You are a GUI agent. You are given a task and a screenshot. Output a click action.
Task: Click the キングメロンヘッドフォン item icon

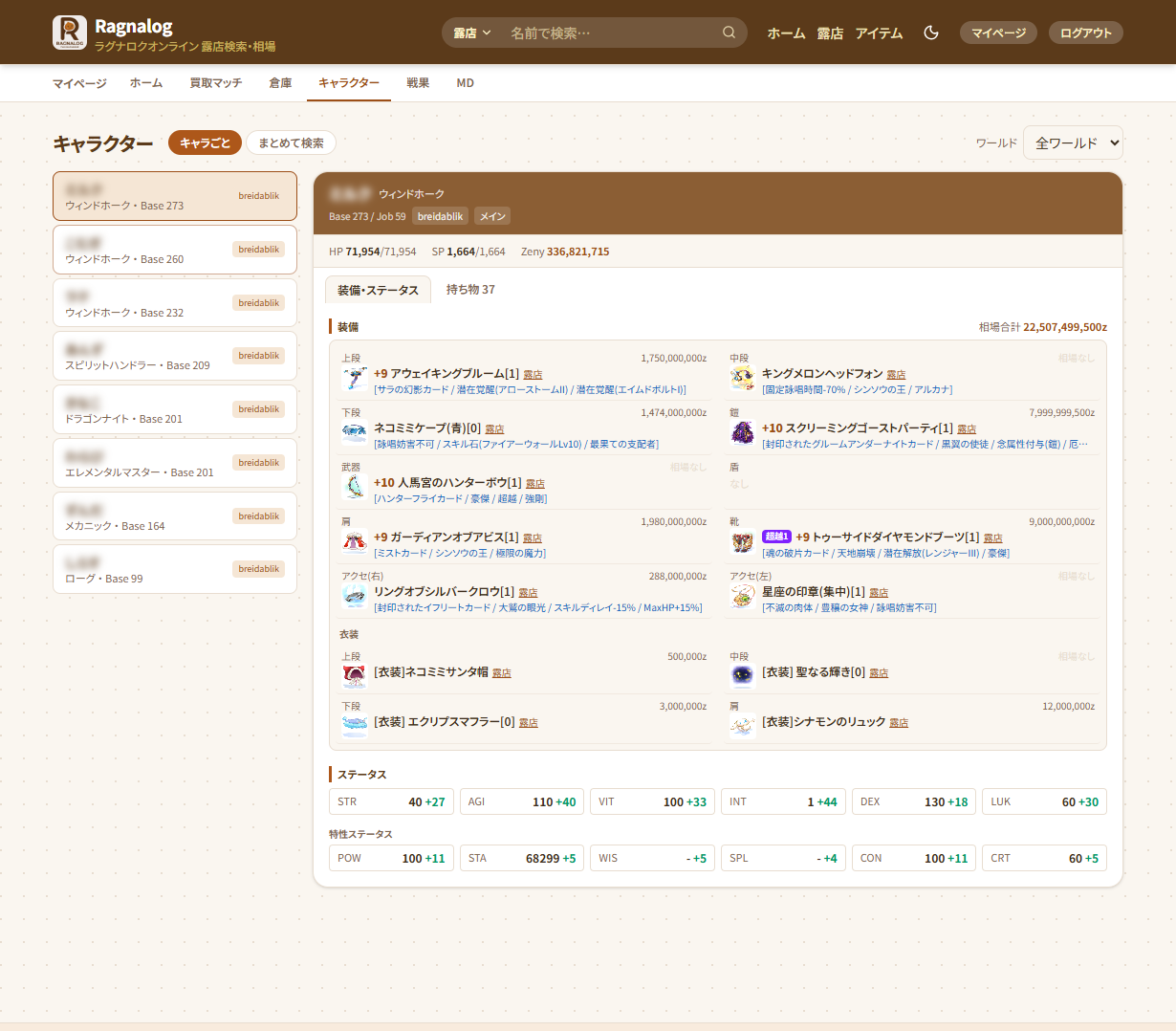click(x=743, y=379)
